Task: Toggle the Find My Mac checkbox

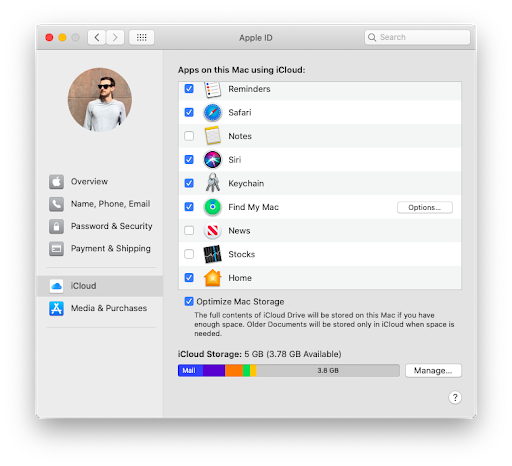Action: (x=189, y=207)
